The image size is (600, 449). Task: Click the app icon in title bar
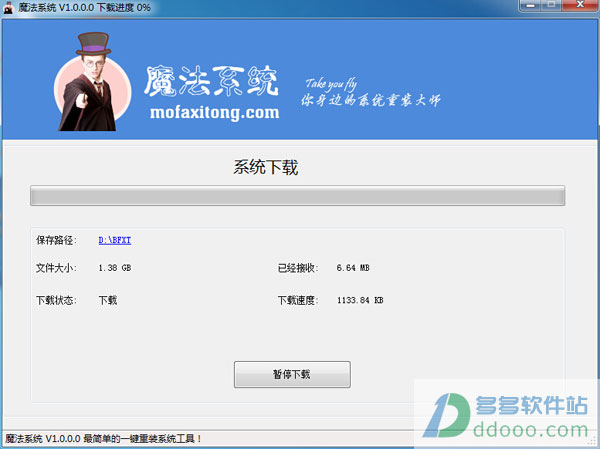[8, 7]
